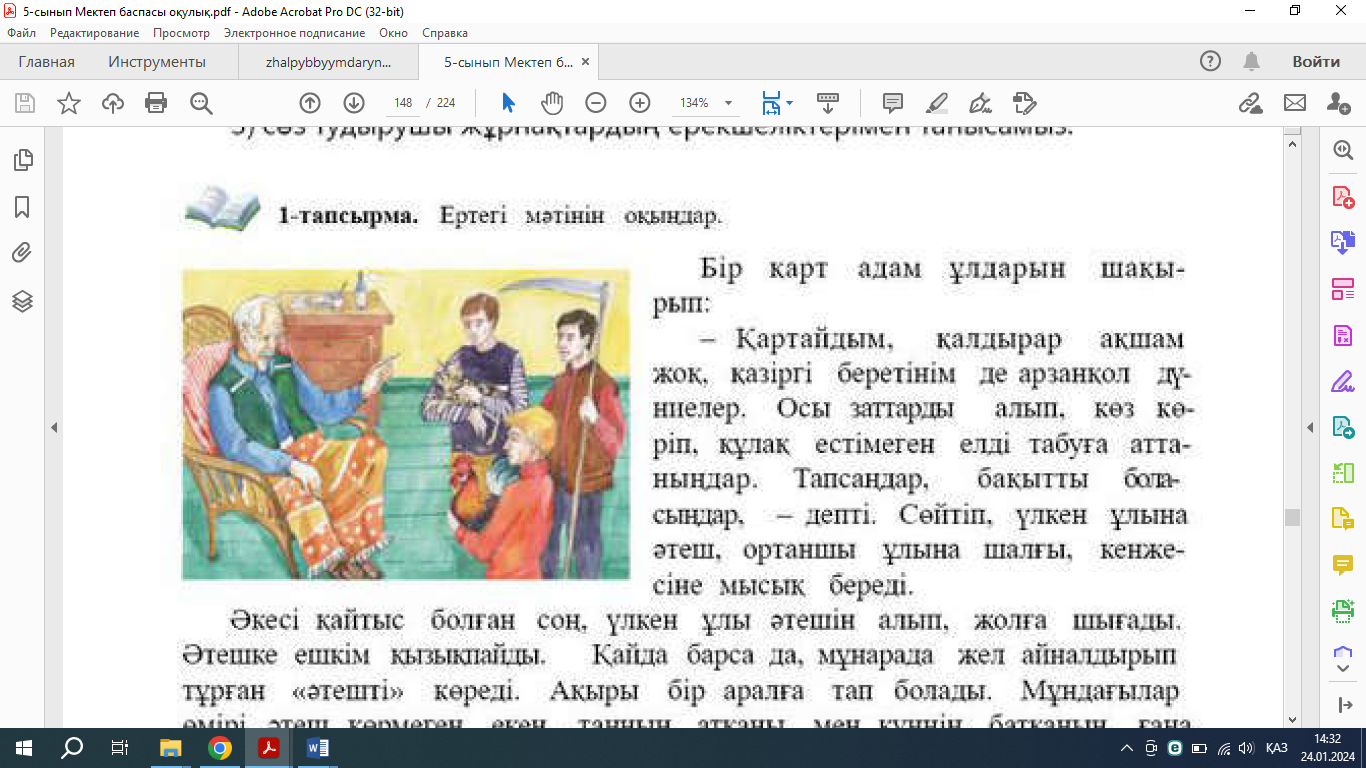The image size is (1366, 768).
Task: Open Google Chrome from the taskbar
Action: pyautogui.click(x=220, y=747)
